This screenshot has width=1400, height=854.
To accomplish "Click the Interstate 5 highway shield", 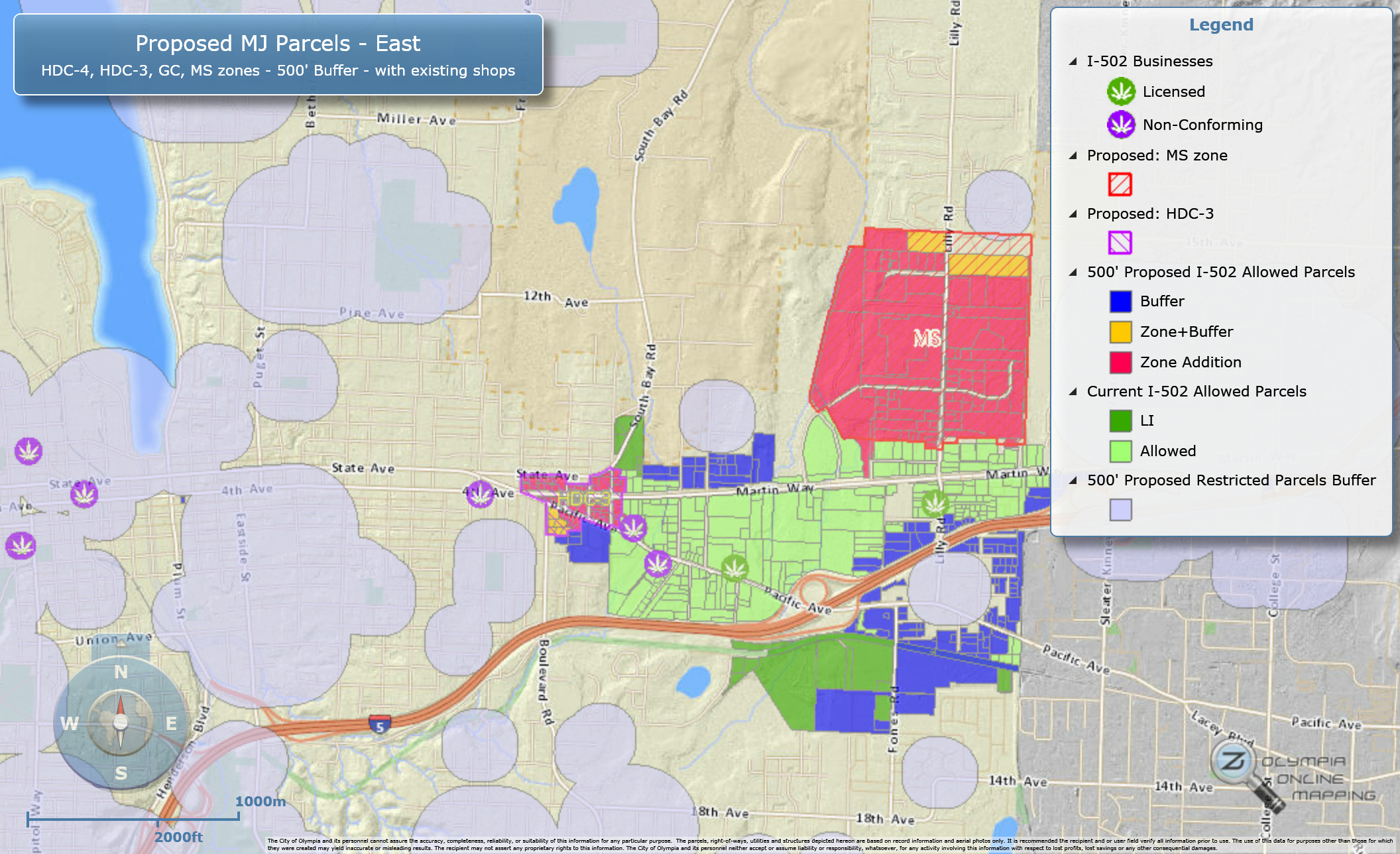I will [x=380, y=725].
